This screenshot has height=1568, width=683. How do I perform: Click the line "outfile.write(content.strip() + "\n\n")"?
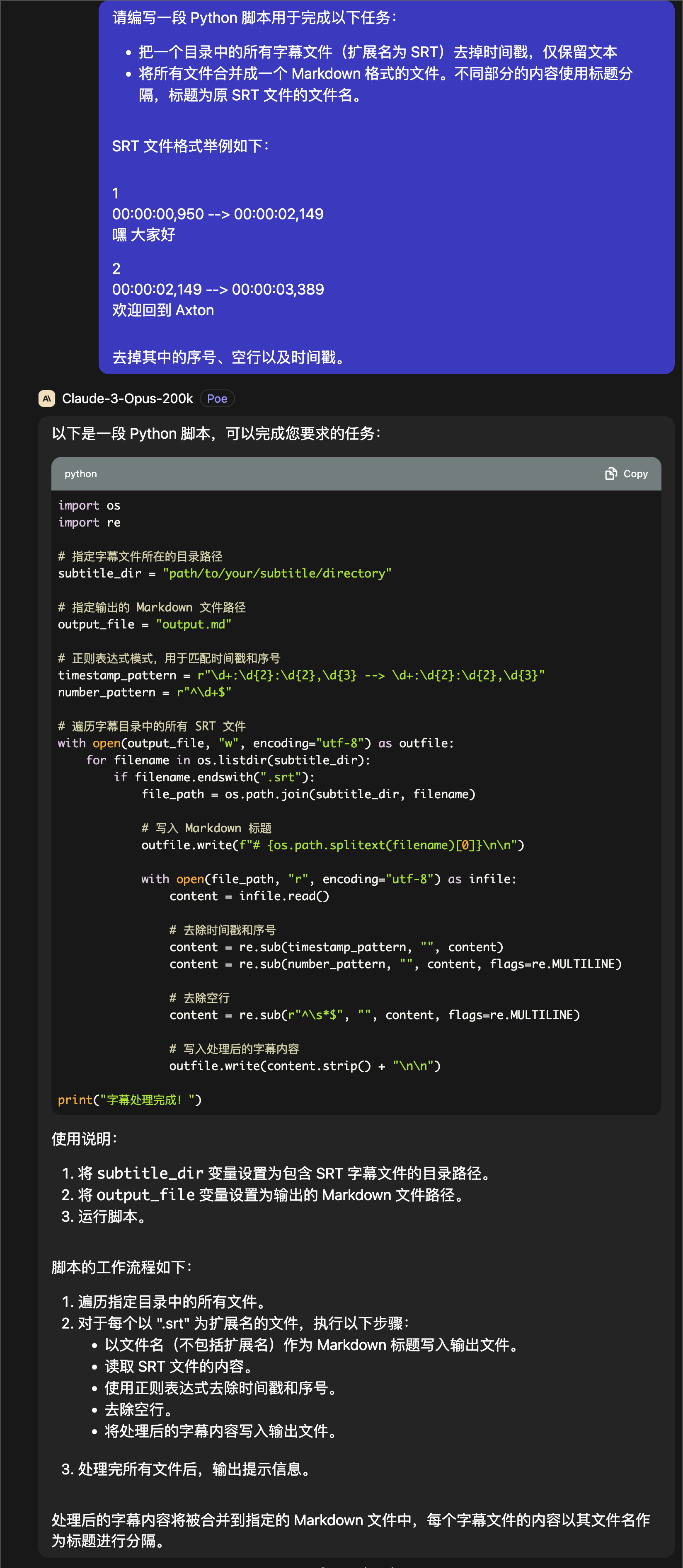click(305, 1066)
